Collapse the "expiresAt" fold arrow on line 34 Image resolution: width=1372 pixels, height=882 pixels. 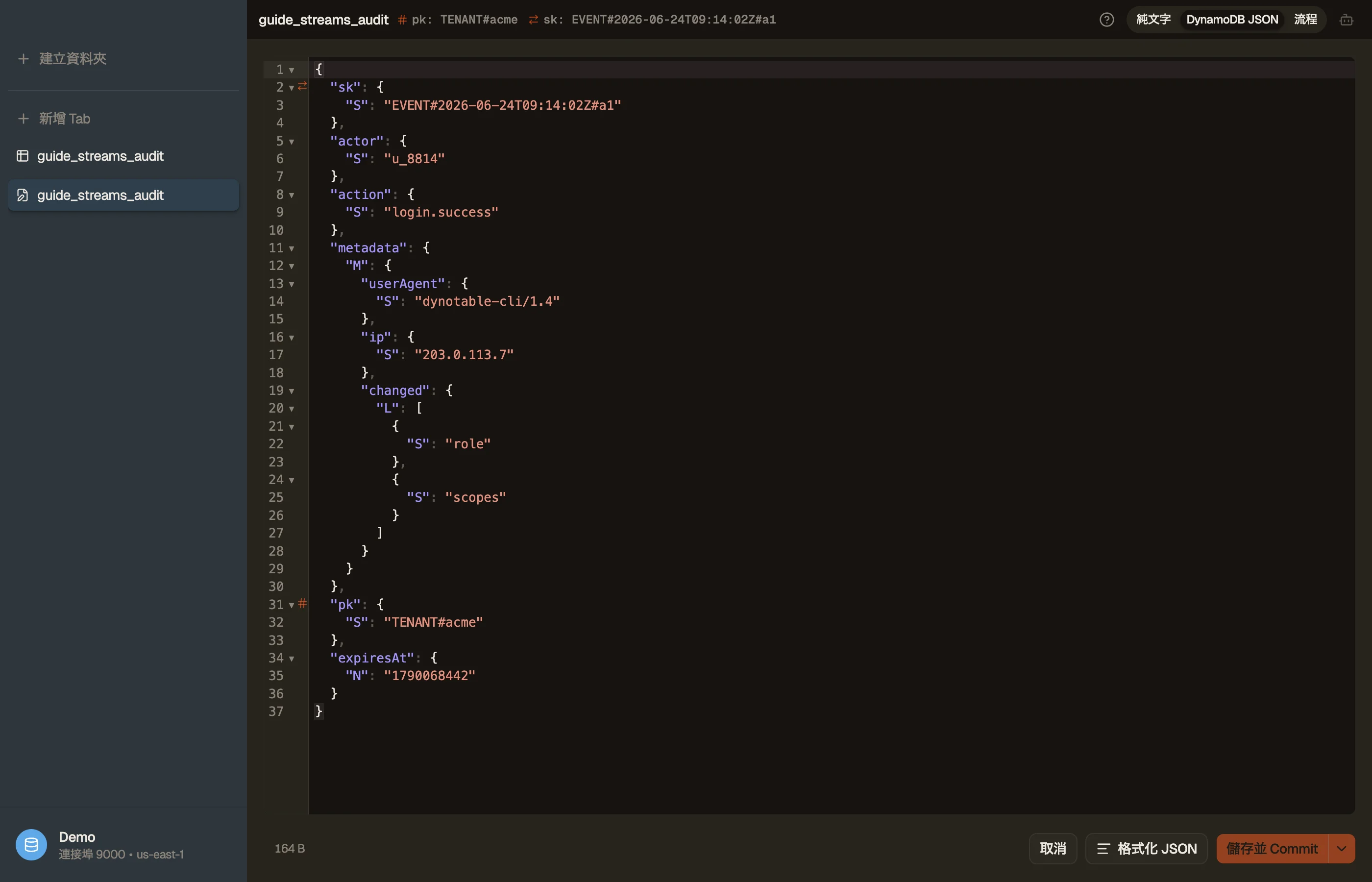pos(292,659)
